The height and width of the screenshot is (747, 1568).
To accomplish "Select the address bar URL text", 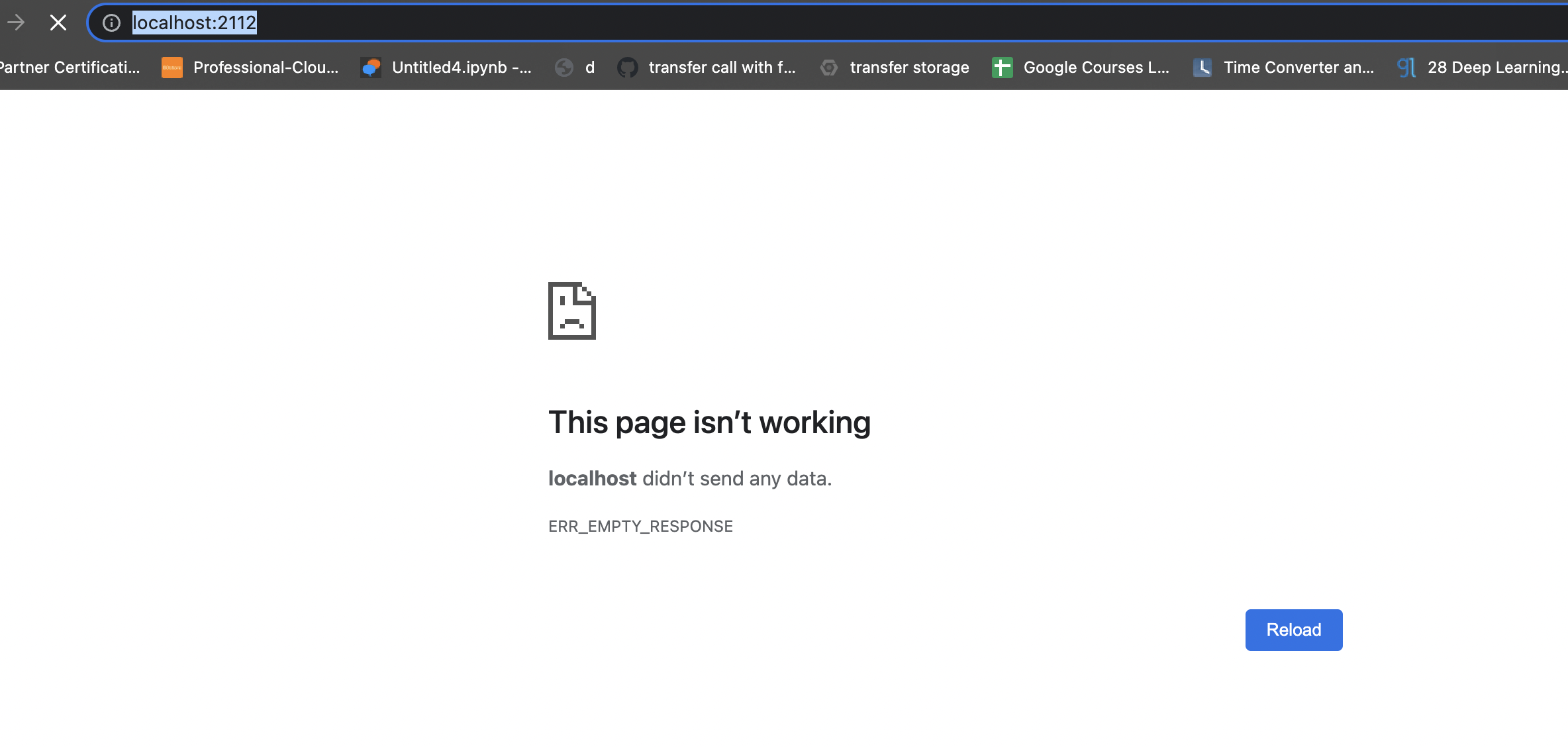I will [193, 22].
